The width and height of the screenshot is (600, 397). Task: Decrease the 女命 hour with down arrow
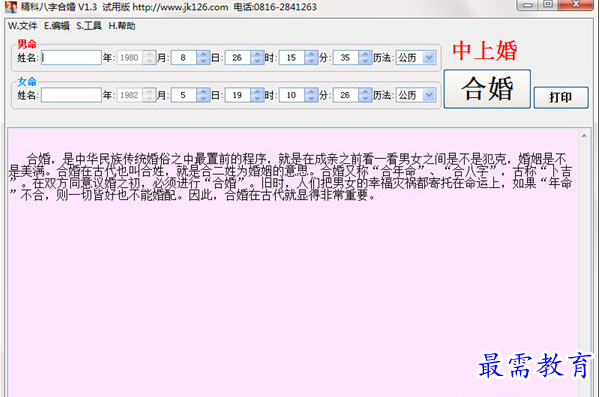pyautogui.click(x=311, y=98)
